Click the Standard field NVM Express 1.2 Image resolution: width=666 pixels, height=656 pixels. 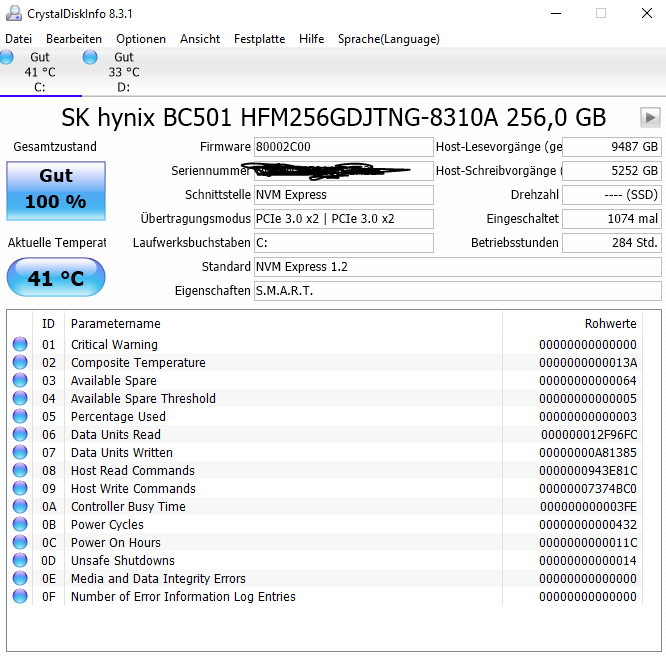pos(457,267)
